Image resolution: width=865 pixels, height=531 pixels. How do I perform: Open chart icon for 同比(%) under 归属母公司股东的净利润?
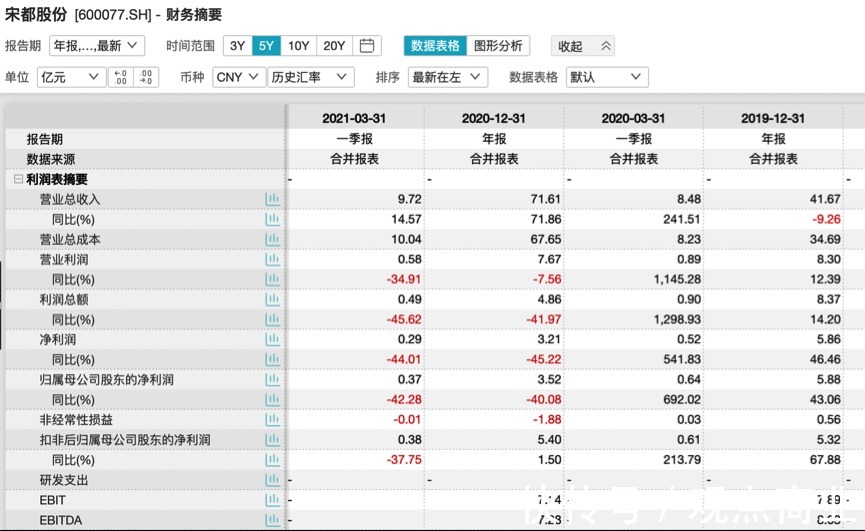pos(273,399)
